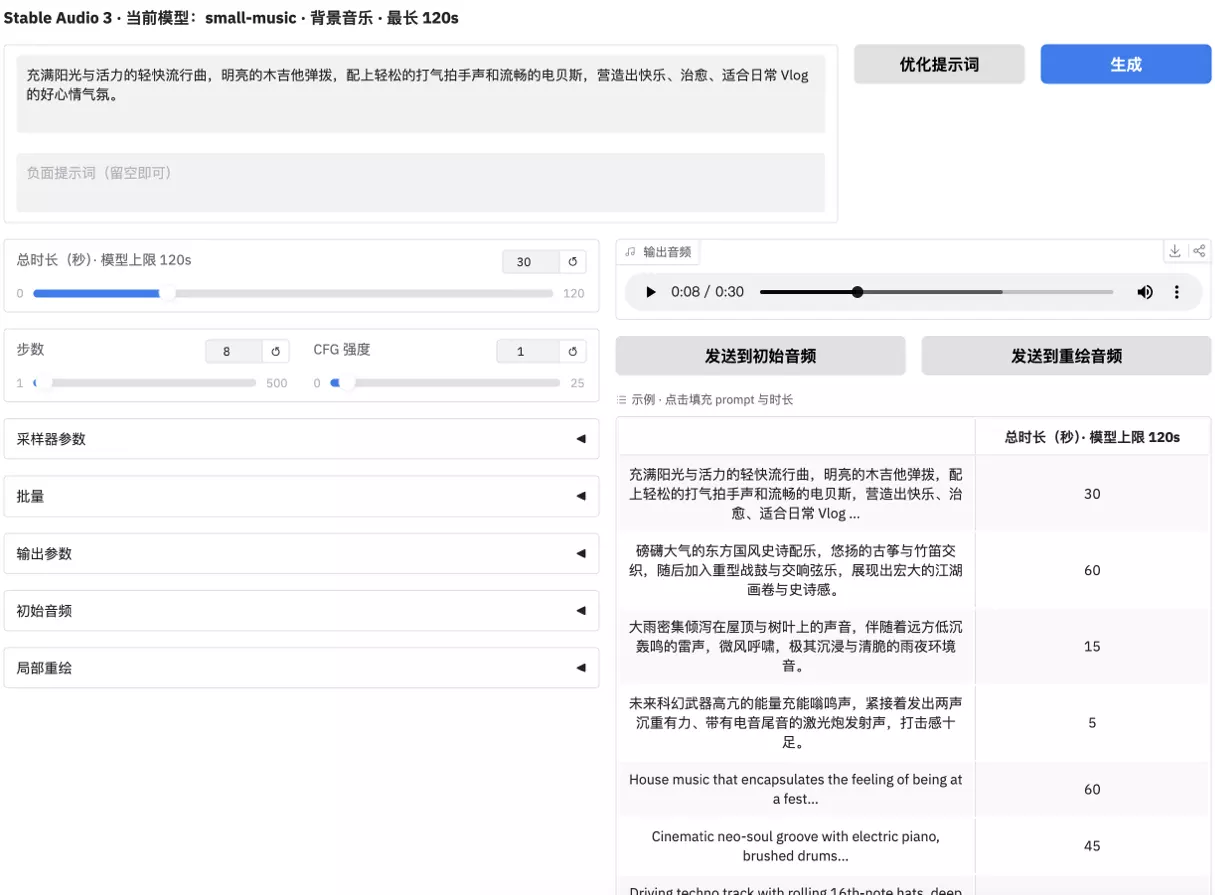Click the 总时长 column header in examples
The width and height of the screenshot is (1215, 895).
1092,437
